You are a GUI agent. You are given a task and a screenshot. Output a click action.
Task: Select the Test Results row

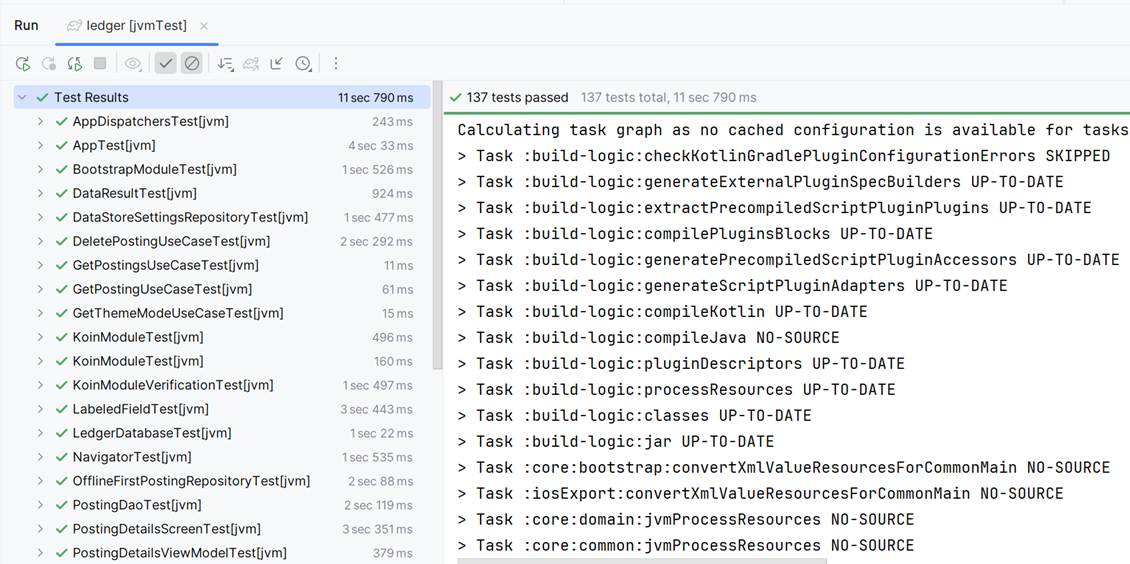(222, 97)
